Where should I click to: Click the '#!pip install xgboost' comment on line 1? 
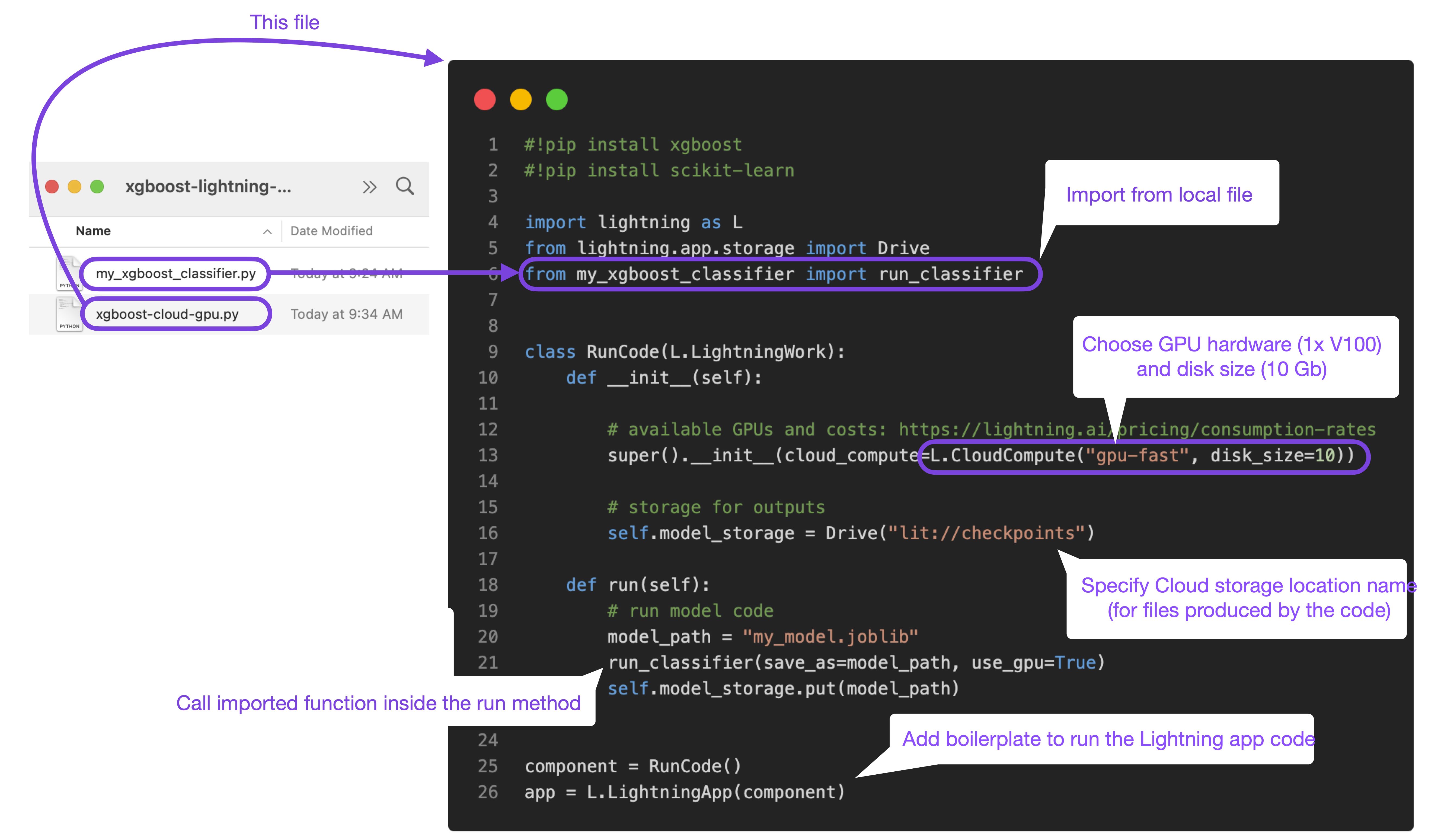point(633,145)
